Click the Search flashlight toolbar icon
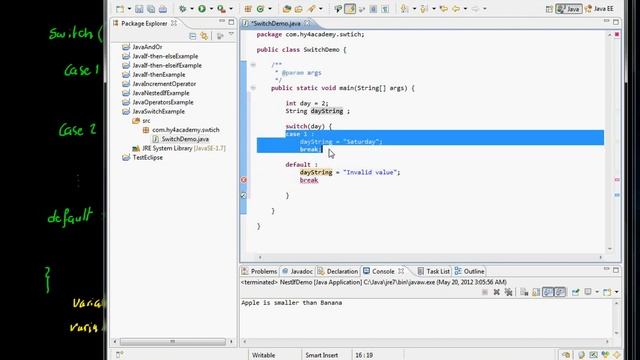640x360 pixels. point(312,9)
